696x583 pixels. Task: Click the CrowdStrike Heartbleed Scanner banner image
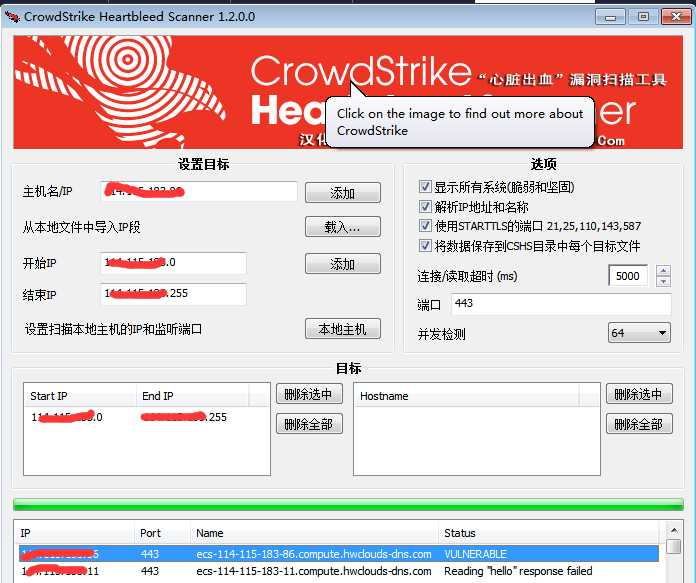[x=348, y=92]
